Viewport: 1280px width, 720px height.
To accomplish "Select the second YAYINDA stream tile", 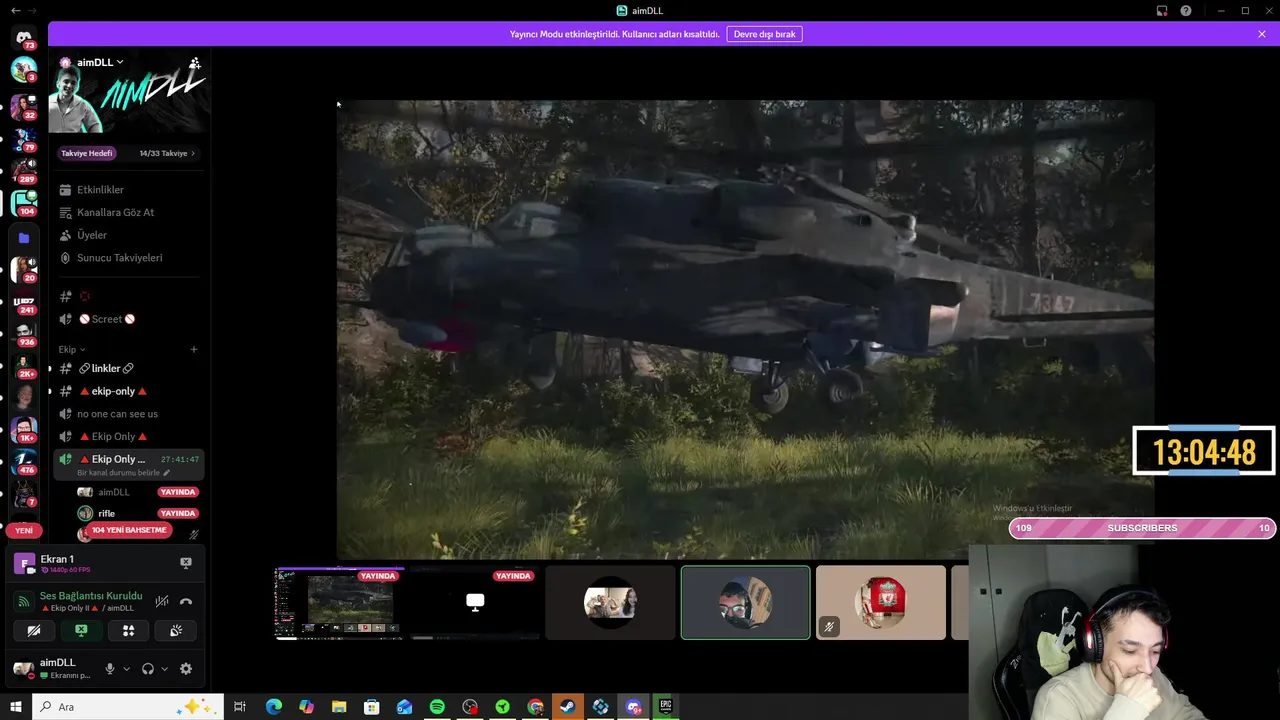I will [x=475, y=602].
